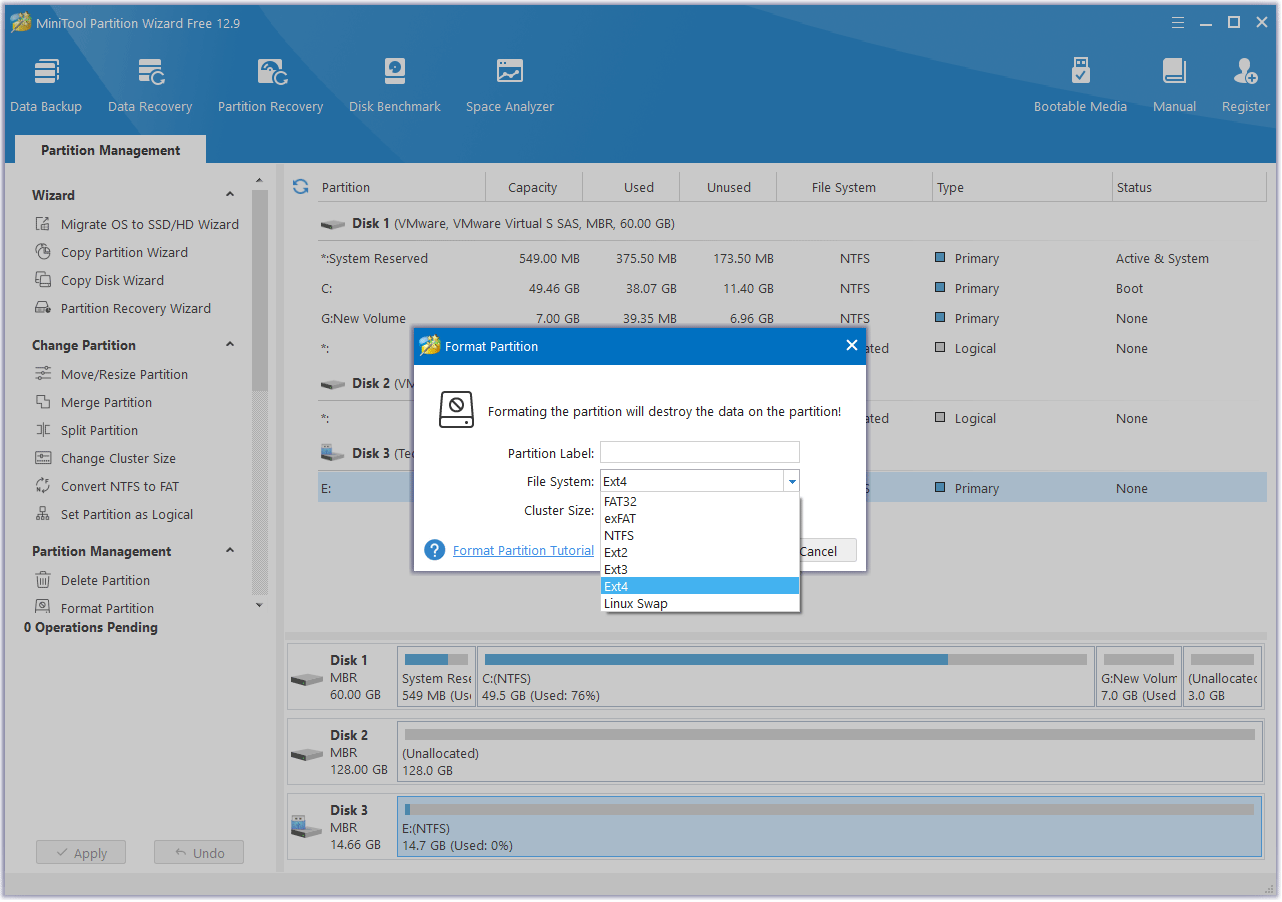Select C:(NTFS) block in disk map
1282x902 pixels.
786,677
